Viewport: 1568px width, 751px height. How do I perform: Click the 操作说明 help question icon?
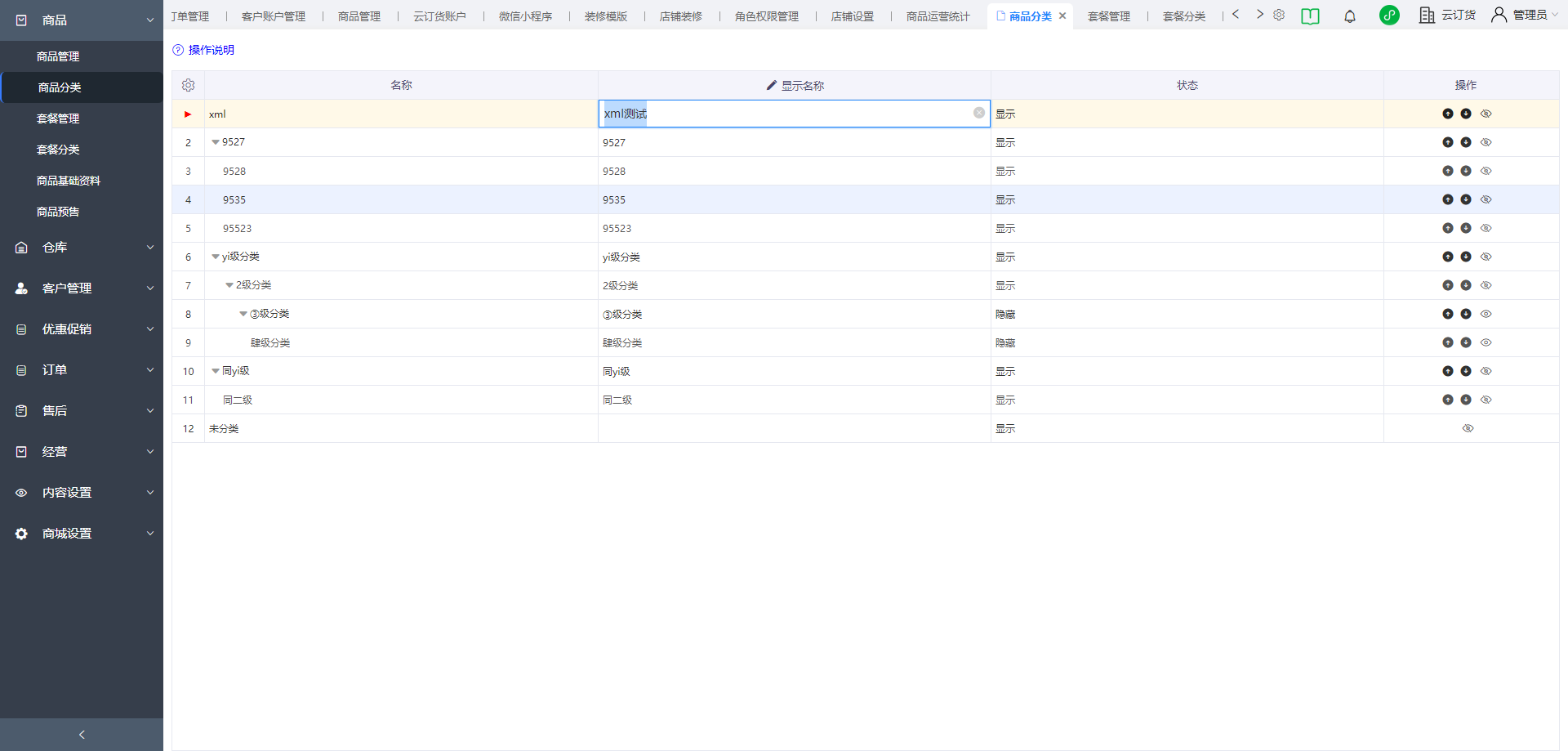[178, 50]
